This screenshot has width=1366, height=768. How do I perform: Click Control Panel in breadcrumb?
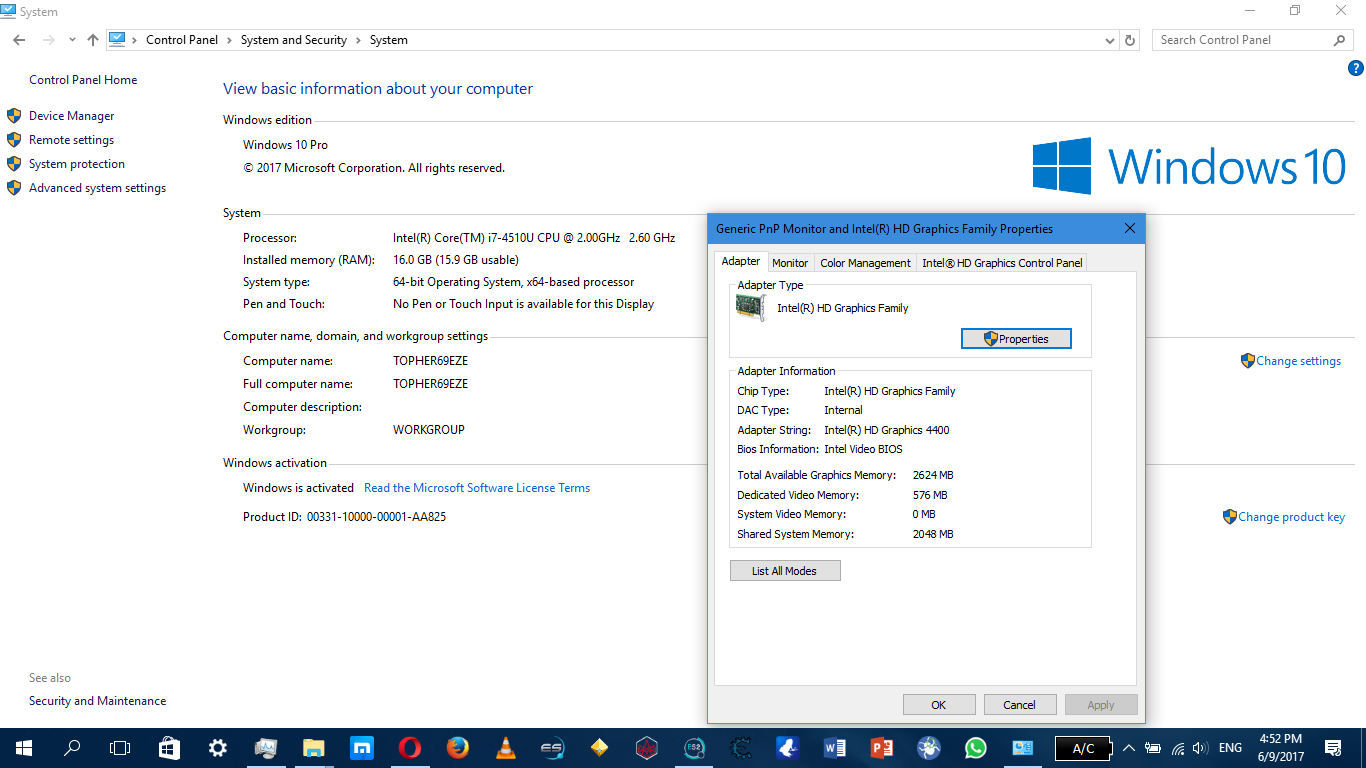pos(182,40)
